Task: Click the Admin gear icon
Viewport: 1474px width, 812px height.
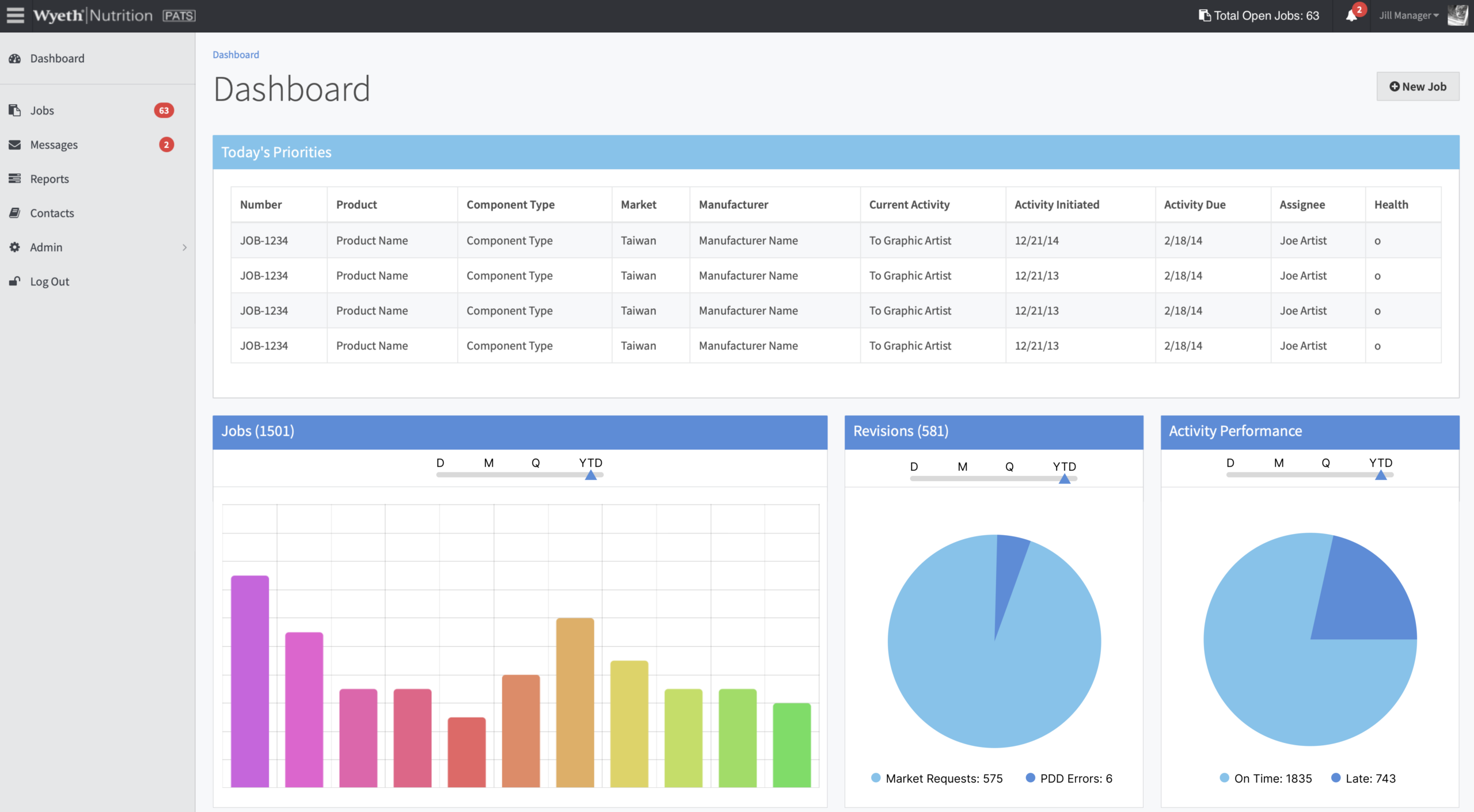Action: coord(15,247)
